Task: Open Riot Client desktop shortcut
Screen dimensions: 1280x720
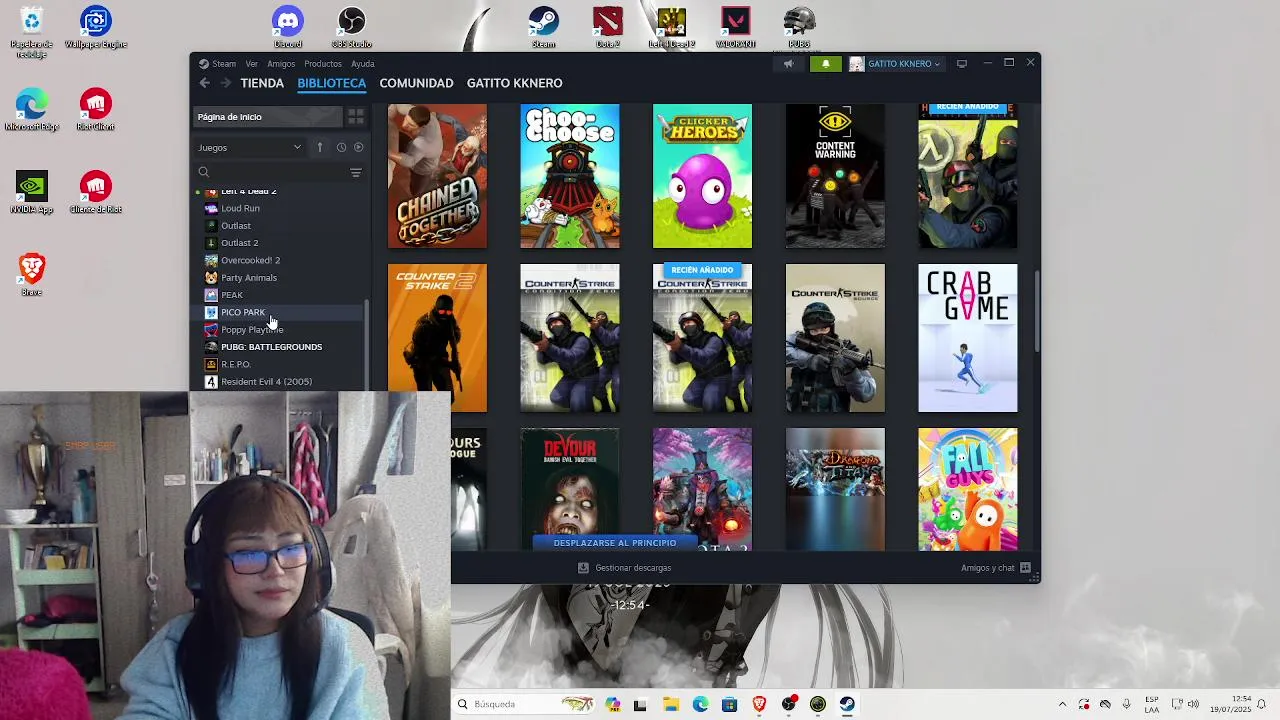Action: pyautogui.click(x=96, y=110)
